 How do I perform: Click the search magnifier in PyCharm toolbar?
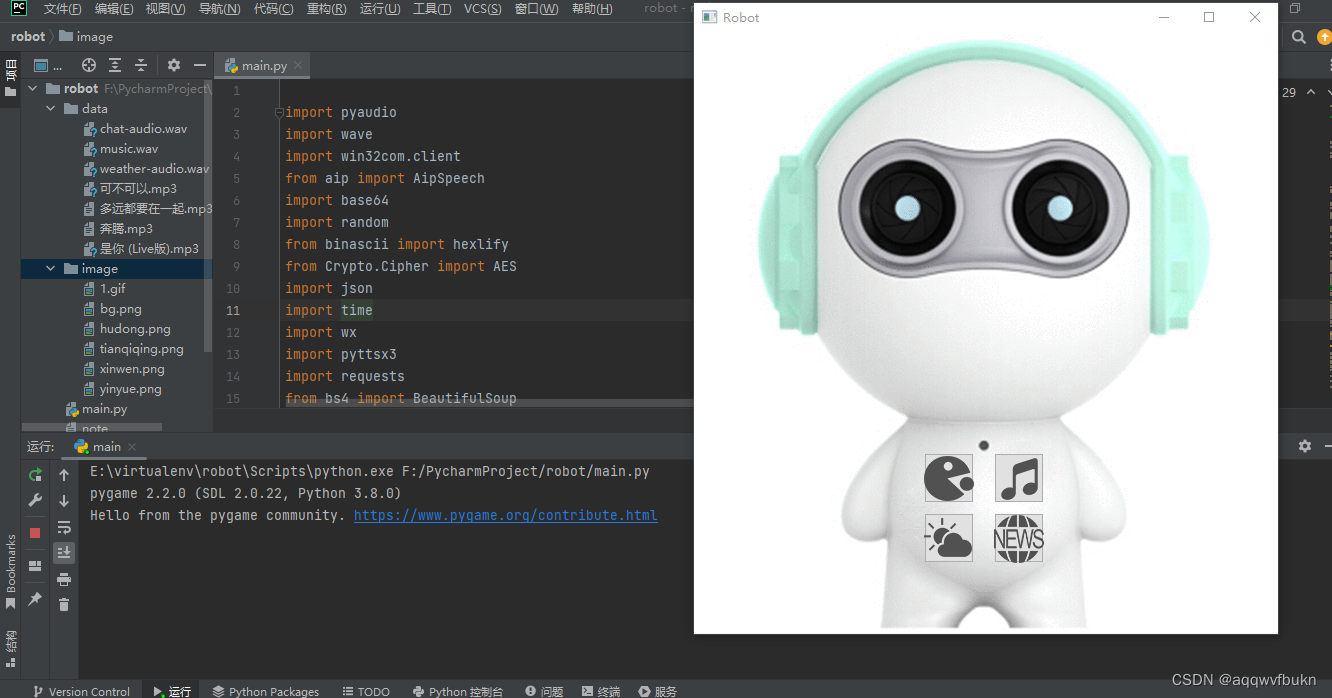[x=1299, y=37]
